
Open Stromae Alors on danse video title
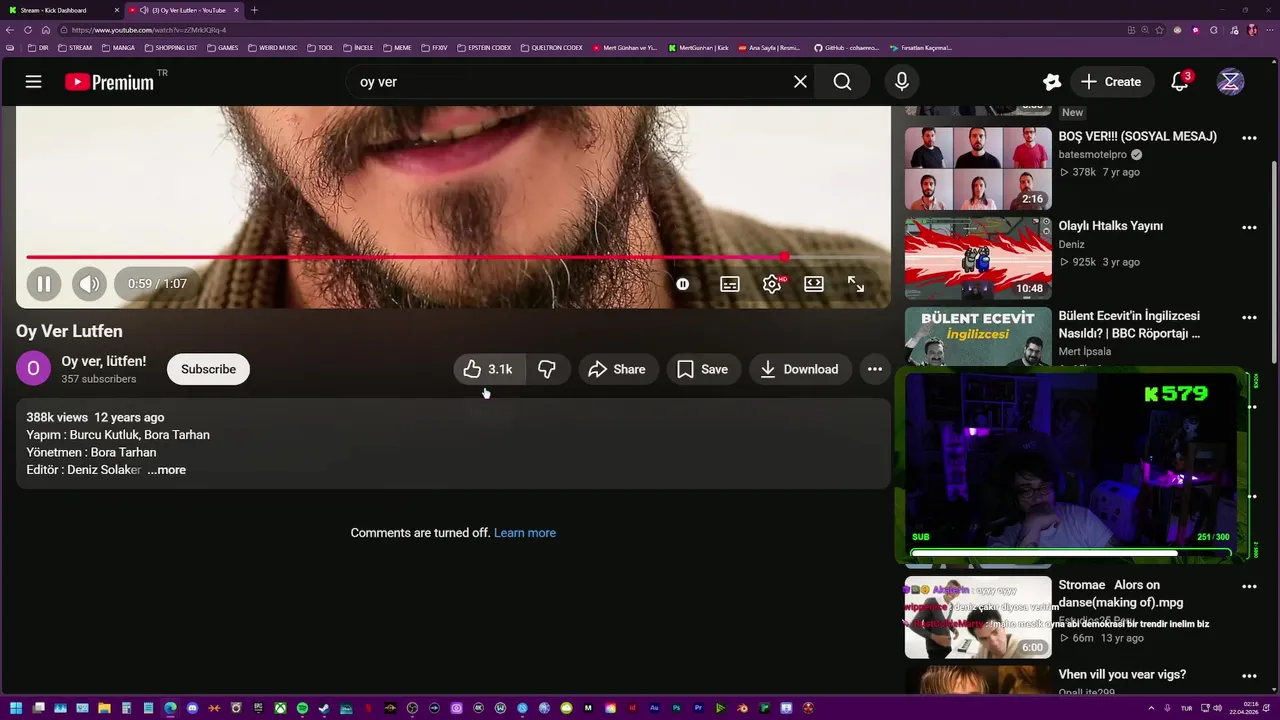tap(1121, 594)
